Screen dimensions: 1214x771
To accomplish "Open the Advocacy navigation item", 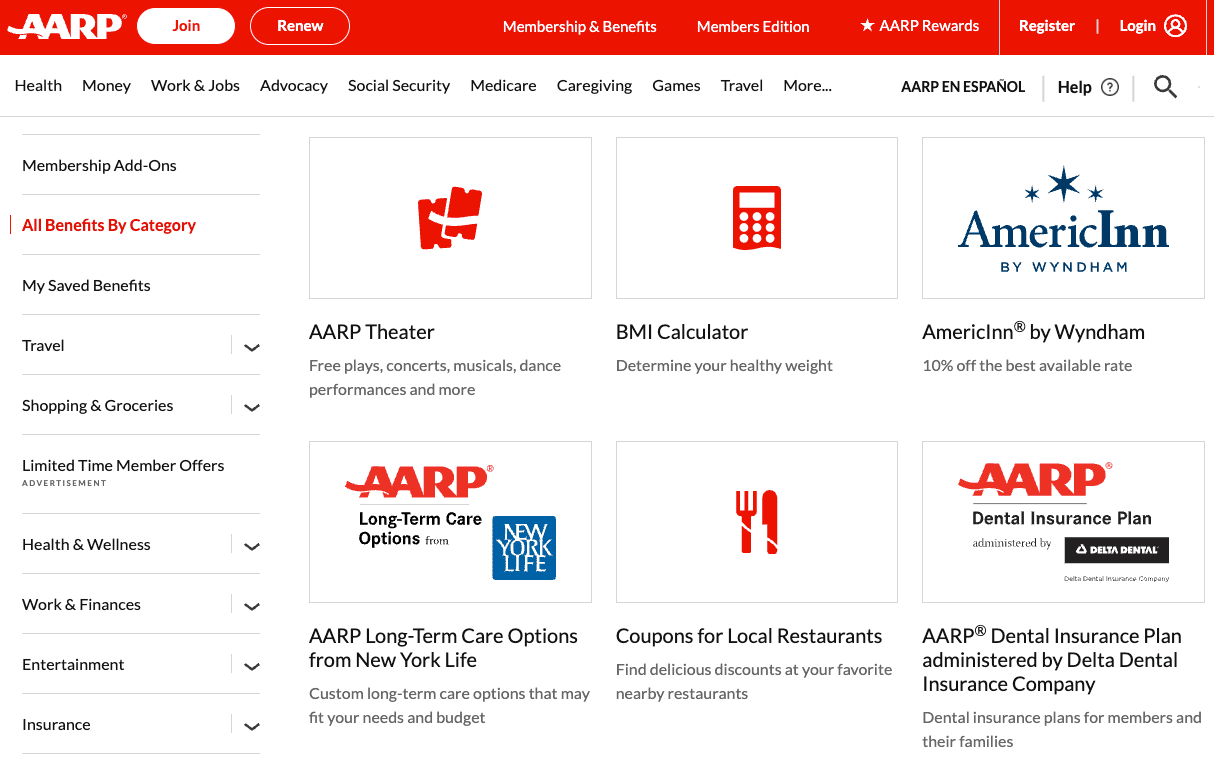I will [294, 86].
